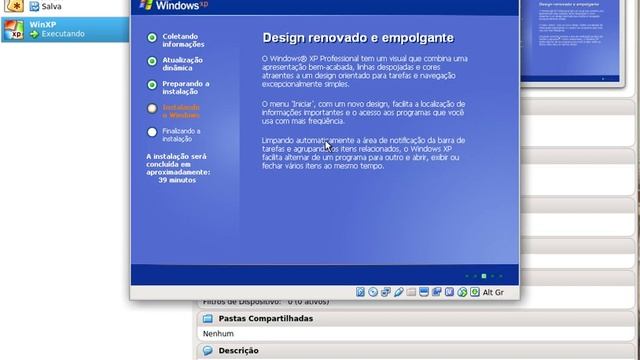This screenshot has width=640, height=360.
Task: Click the Descrição speech bubble icon
Action: click(x=208, y=351)
